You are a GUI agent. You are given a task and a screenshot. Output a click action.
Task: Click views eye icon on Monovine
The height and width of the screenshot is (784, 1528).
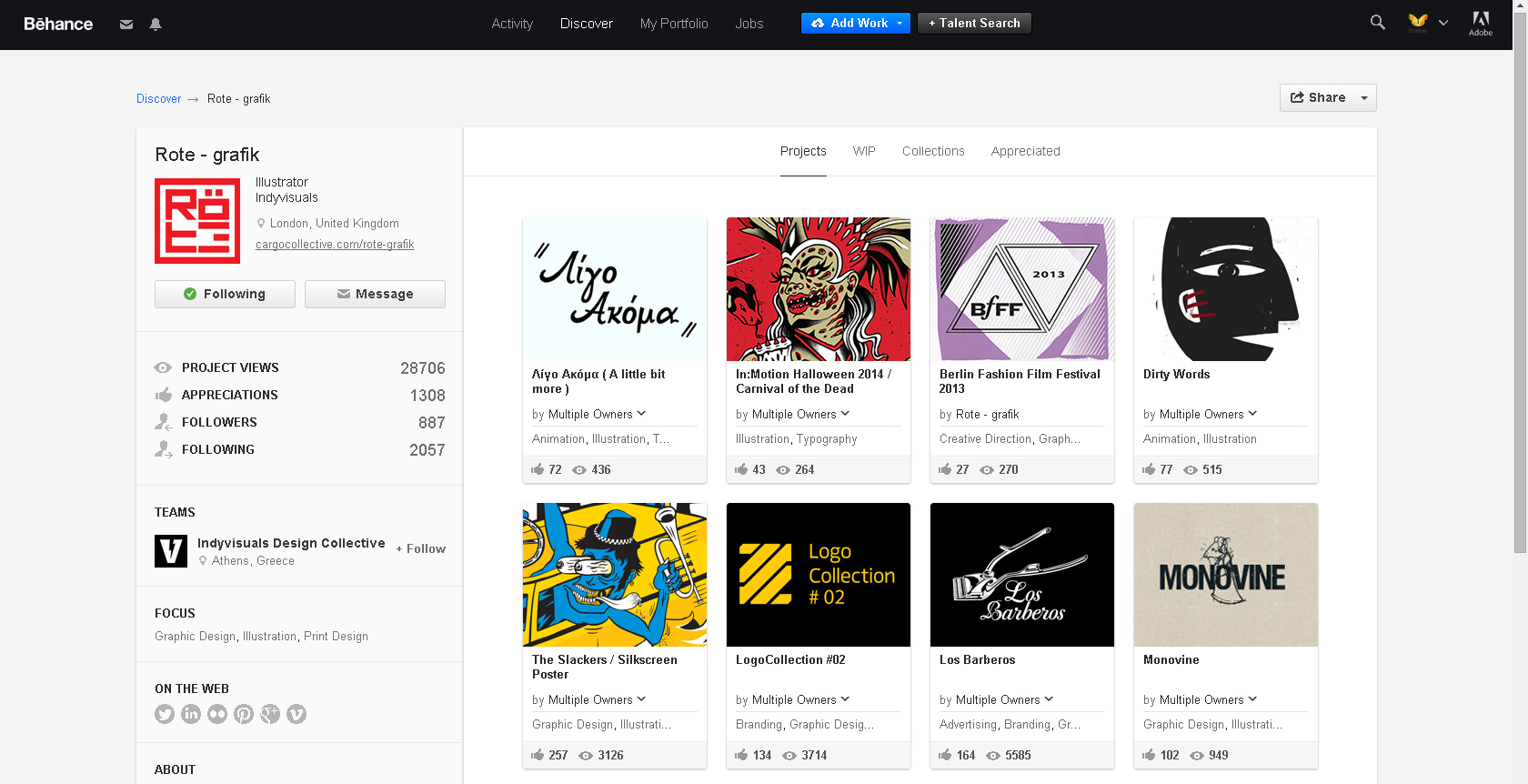click(1197, 756)
